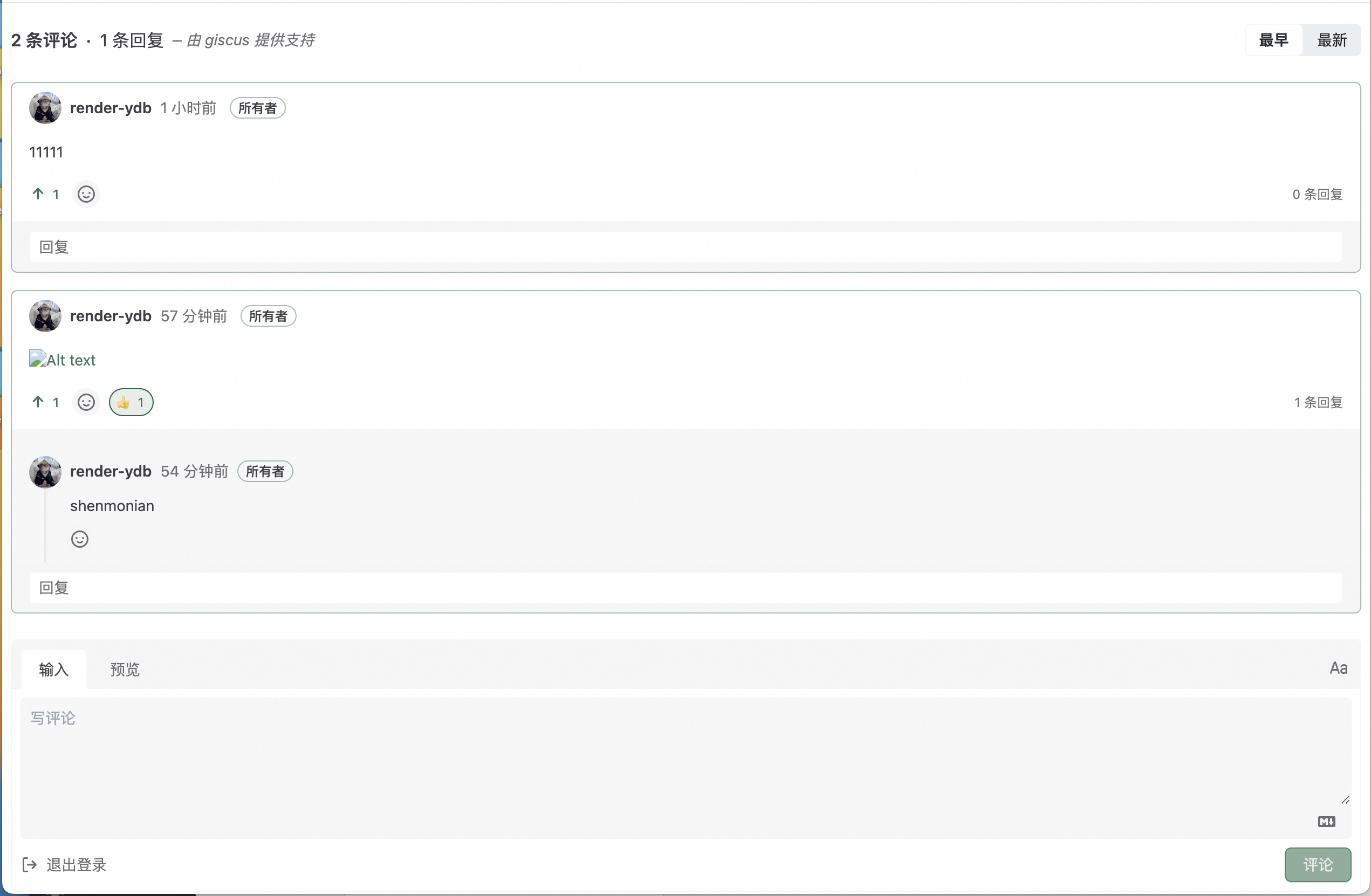The width and height of the screenshot is (1371, 896).
Task: Sort comments by 最新 (newest)
Action: (1331, 40)
